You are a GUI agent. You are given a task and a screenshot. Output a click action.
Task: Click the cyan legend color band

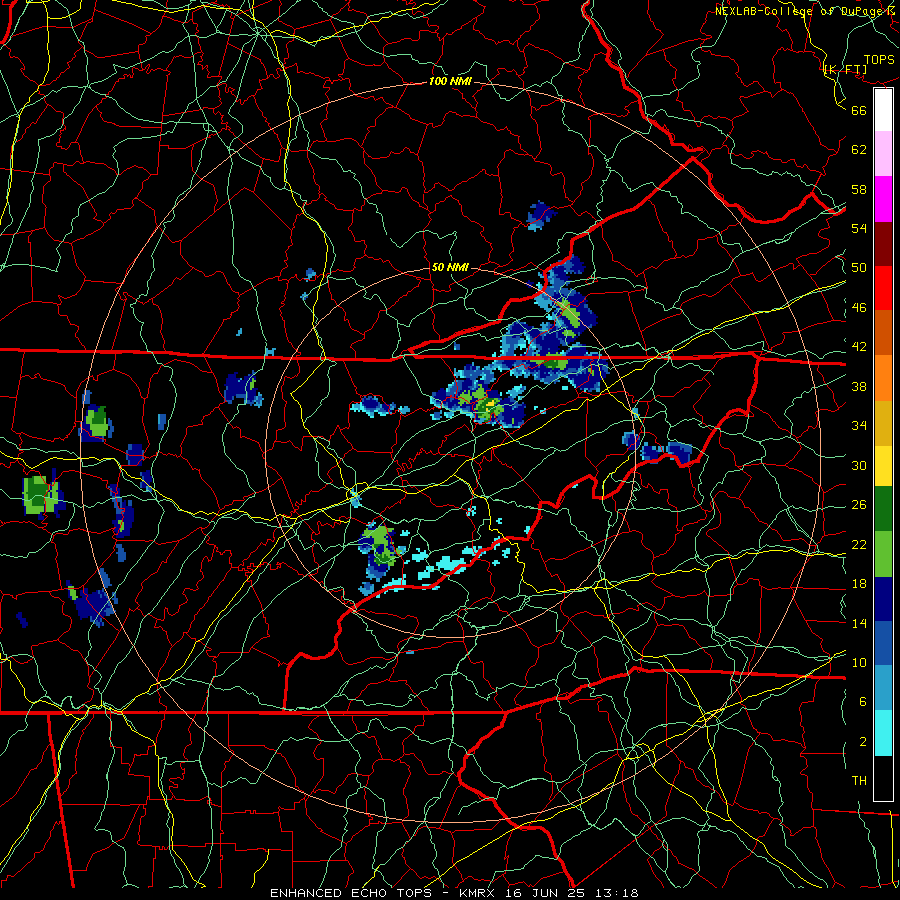(x=883, y=733)
